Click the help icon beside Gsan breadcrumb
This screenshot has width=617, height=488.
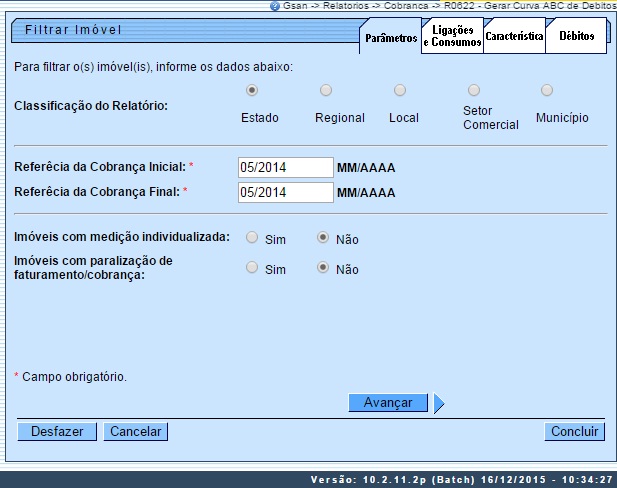[275, 6]
